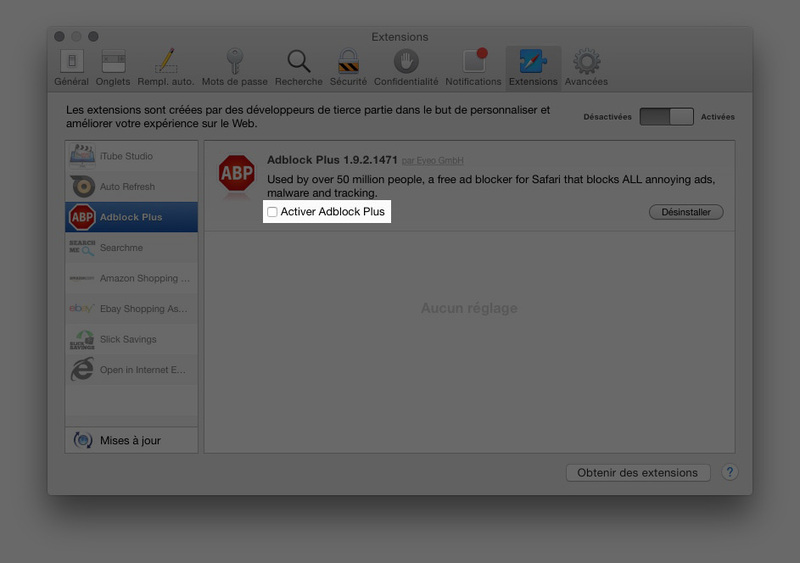The image size is (800, 563).
Task: Select Searchme extension in list
Action: coord(132,248)
